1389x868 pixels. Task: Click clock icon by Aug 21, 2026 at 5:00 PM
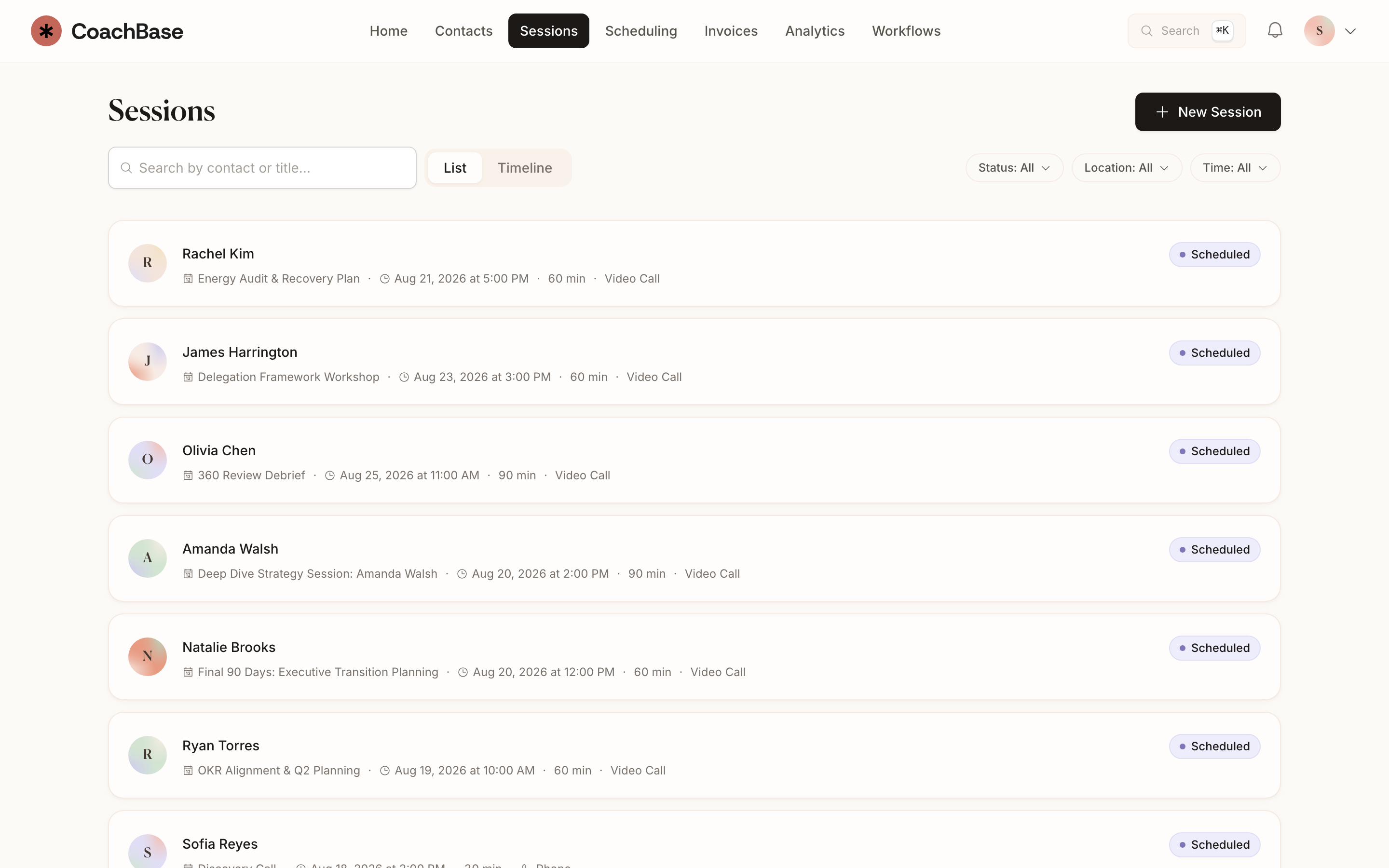(x=384, y=278)
